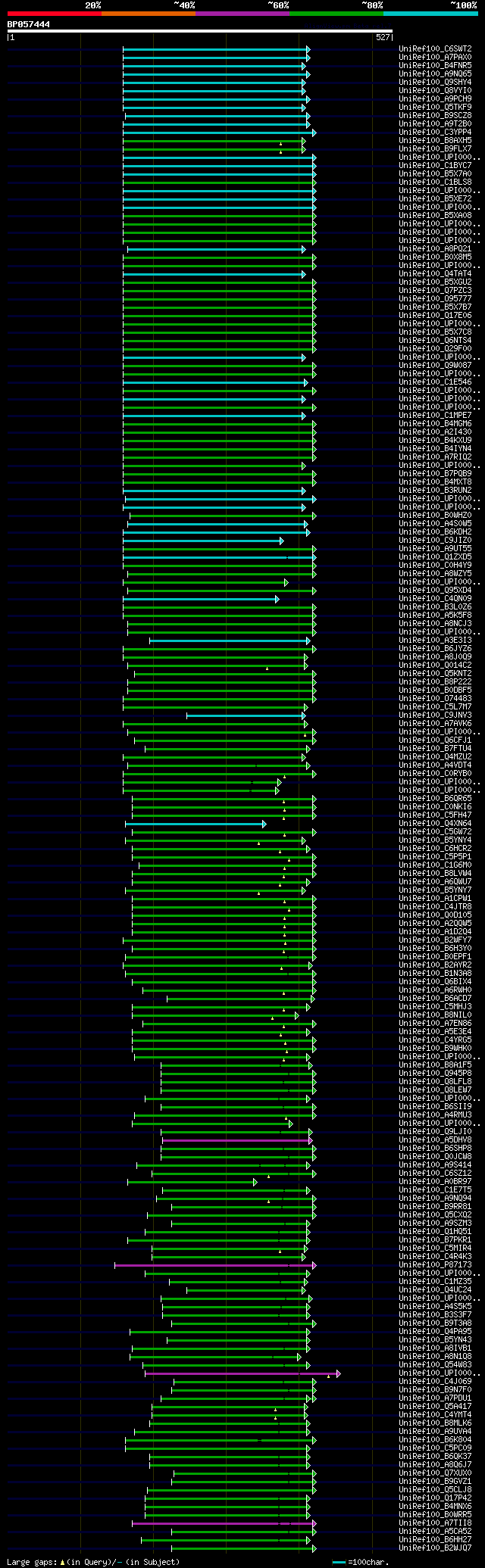Screen dimensions: 485x1568
Task: Select the UniRef100_B6K804 entry
Action: [435, 1440]
